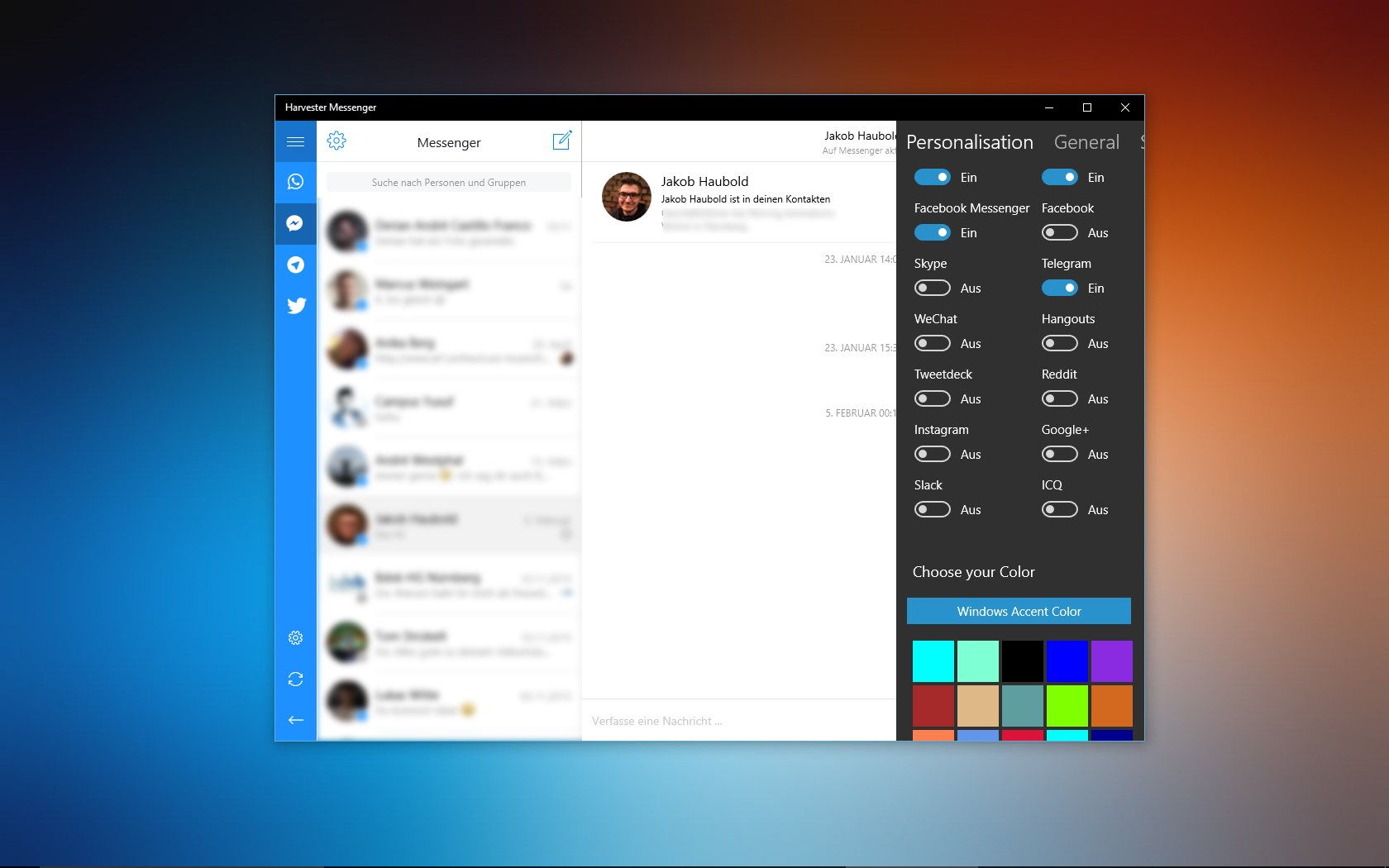Image resolution: width=1389 pixels, height=868 pixels.
Task: Disable the Telegram toggle
Action: [1059, 289]
